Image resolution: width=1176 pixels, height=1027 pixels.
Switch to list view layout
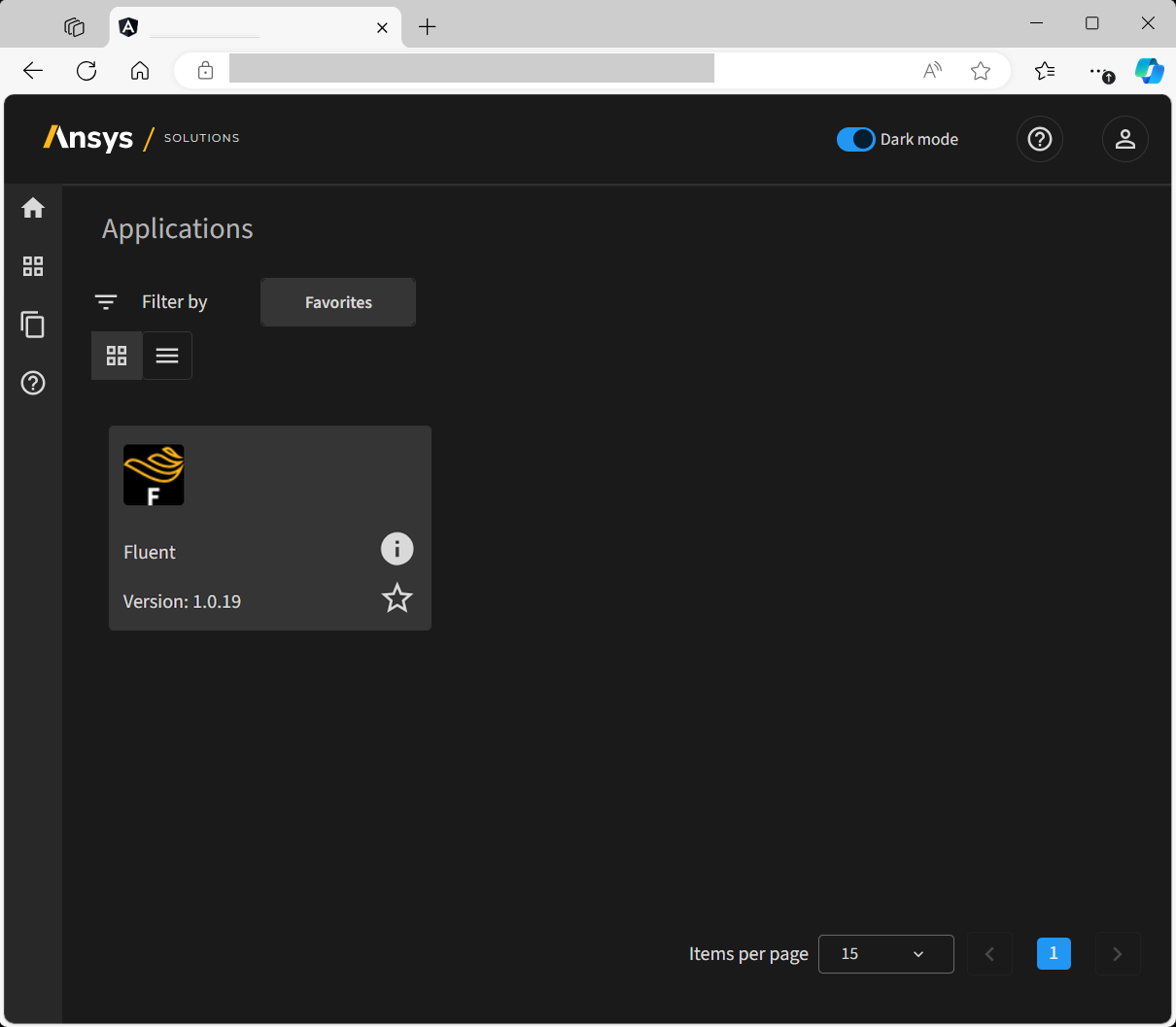click(166, 356)
